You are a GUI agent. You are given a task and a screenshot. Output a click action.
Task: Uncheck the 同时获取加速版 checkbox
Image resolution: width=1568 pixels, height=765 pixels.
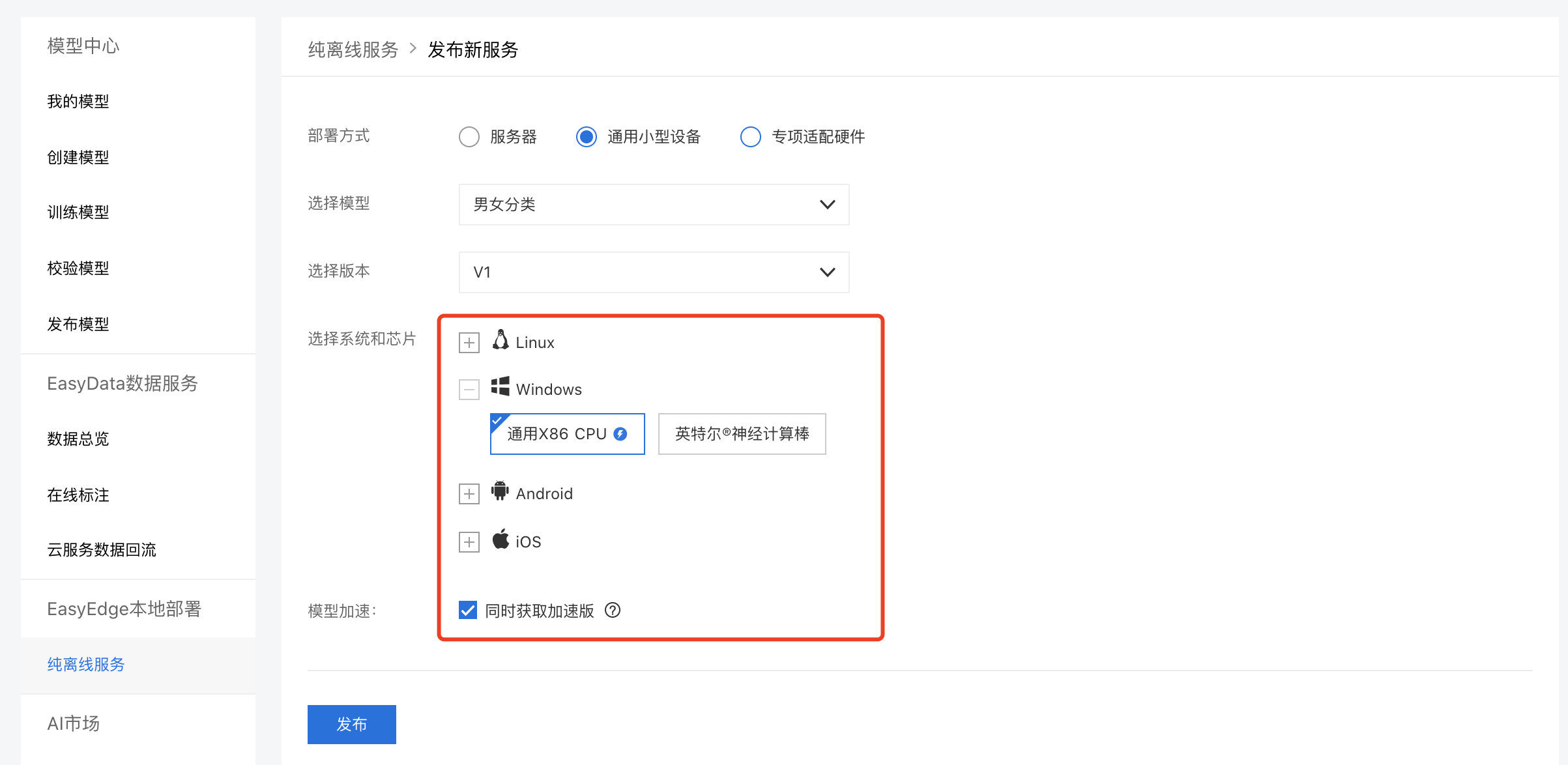(x=468, y=611)
